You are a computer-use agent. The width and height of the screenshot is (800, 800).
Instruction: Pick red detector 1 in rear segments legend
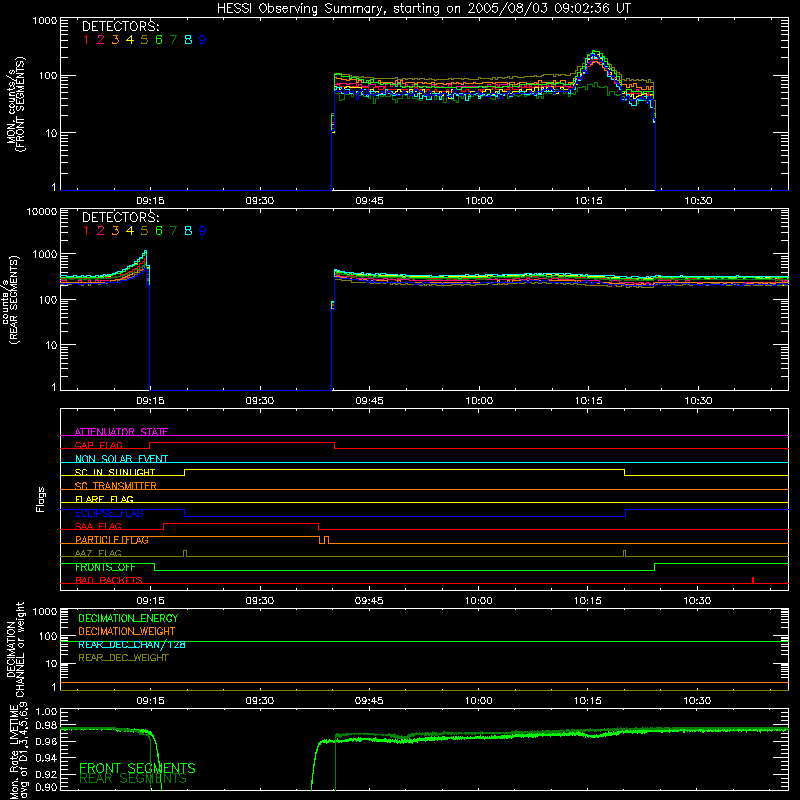[86, 231]
